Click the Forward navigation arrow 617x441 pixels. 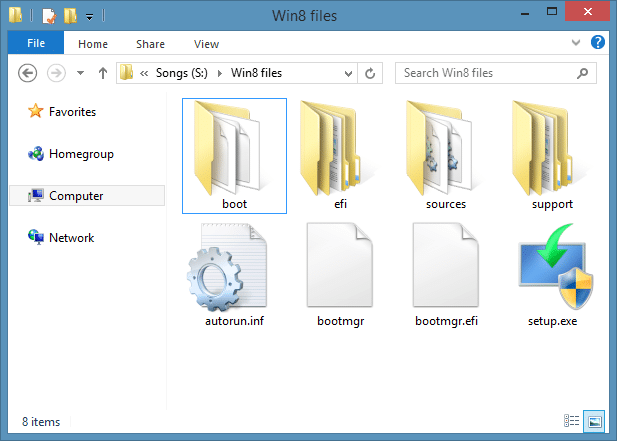[56, 73]
